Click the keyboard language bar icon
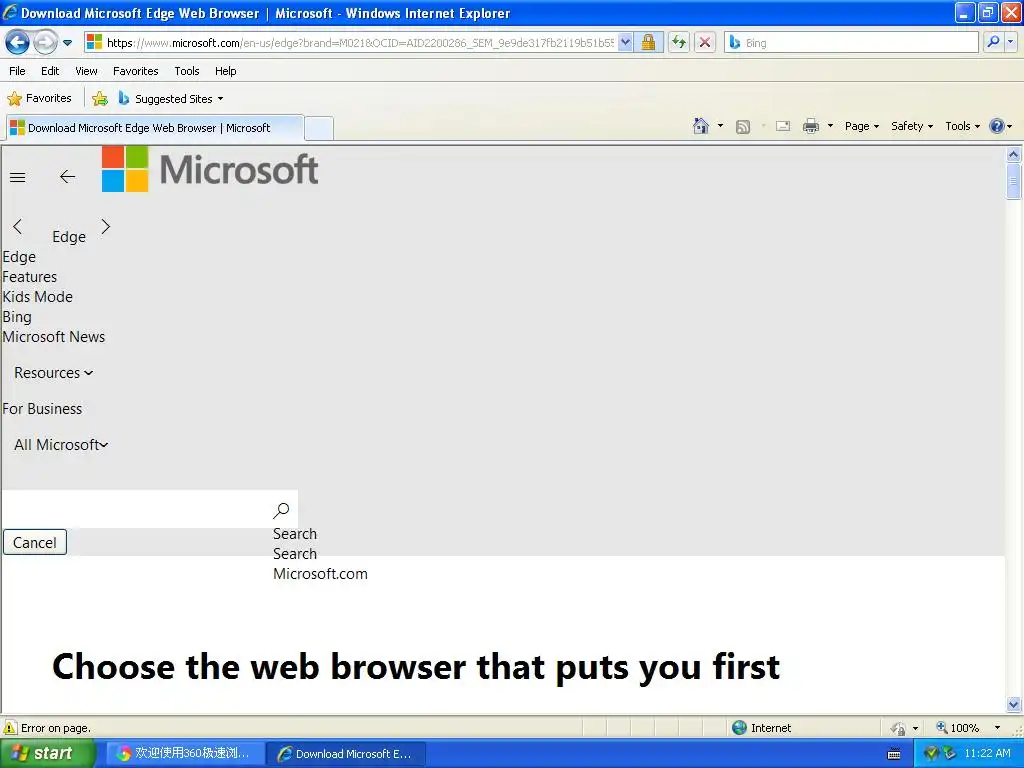Image resolution: width=1024 pixels, height=768 pixels. click(894, 754)
